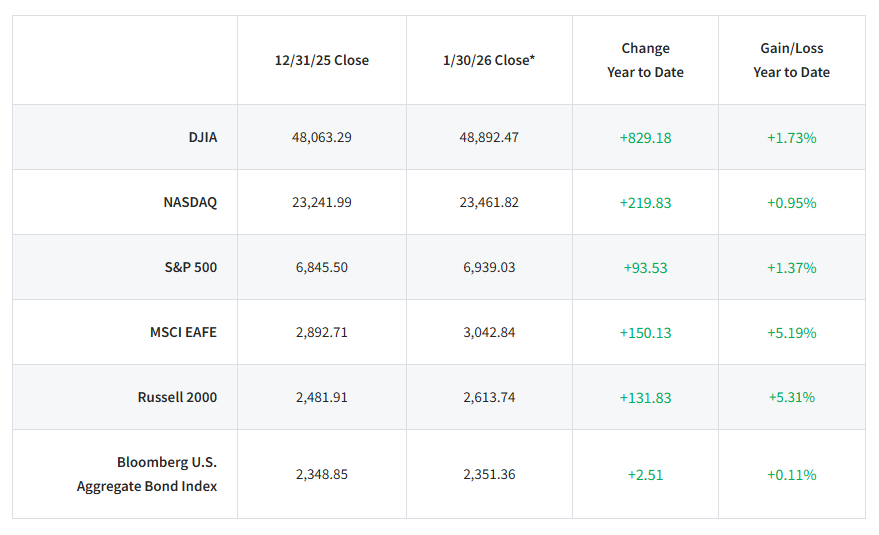The image size is (879, 535).
Task: Select the bond index gain +0.11%
Action: (x=791, y=474)
